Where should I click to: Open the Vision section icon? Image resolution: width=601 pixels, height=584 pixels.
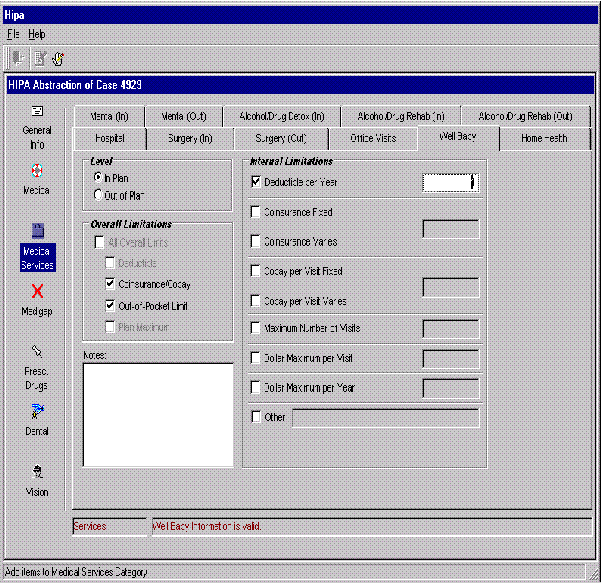37,472
